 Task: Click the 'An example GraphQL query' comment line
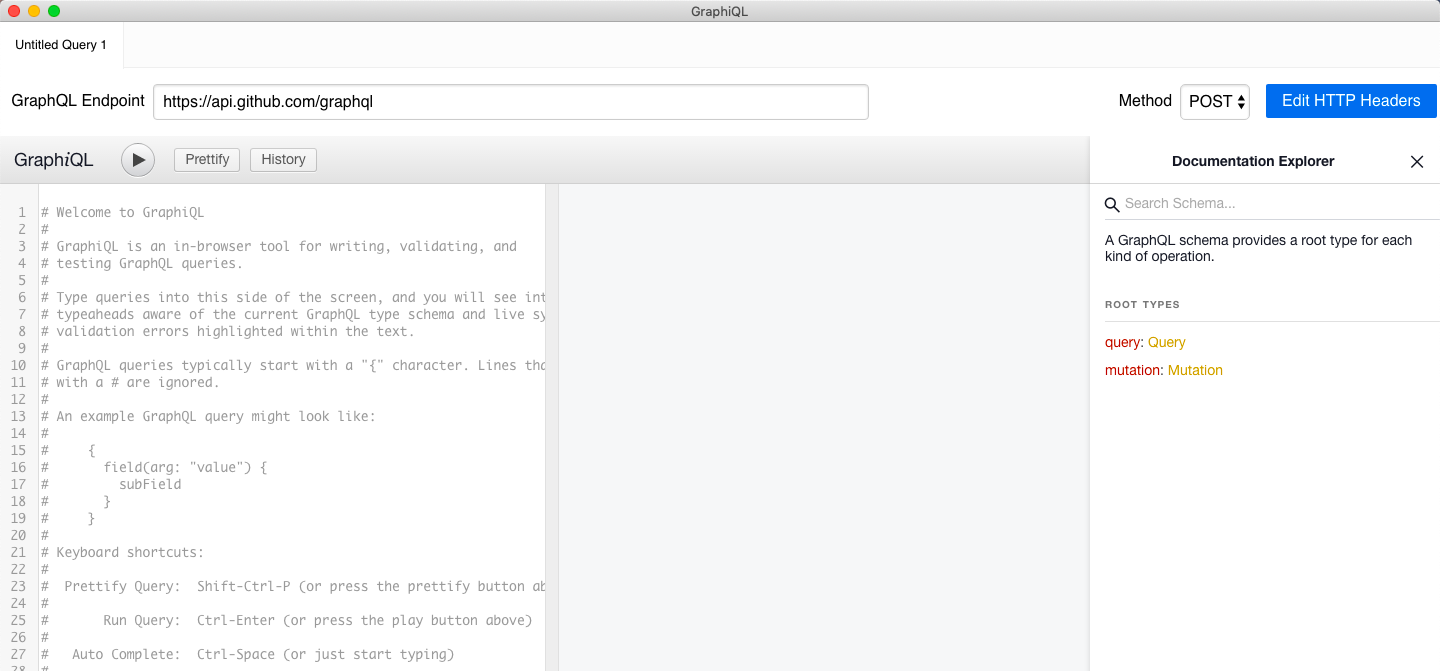click(x=208, y=416)
